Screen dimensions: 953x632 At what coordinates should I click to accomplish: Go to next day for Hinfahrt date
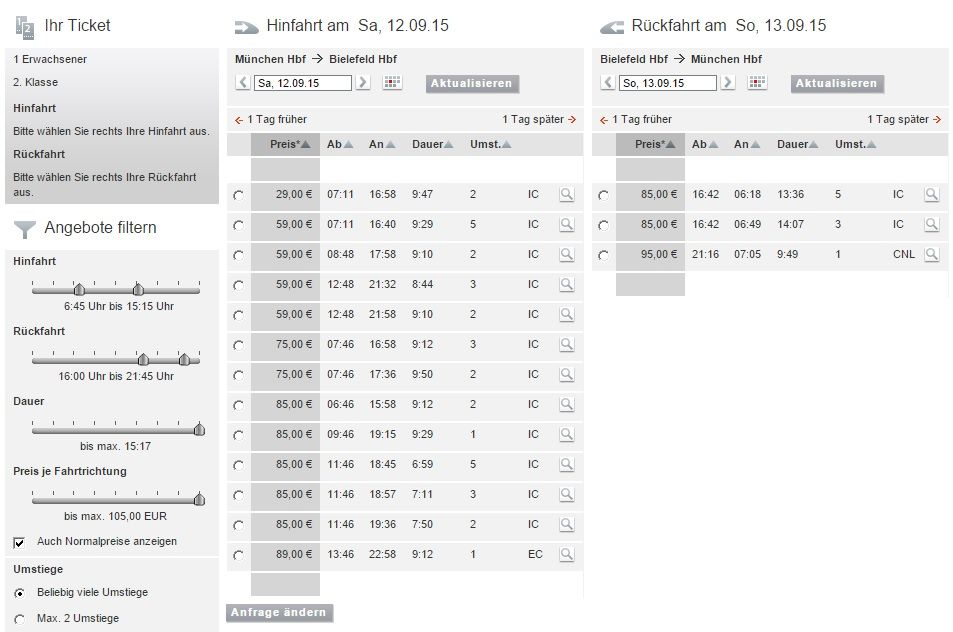363,83
